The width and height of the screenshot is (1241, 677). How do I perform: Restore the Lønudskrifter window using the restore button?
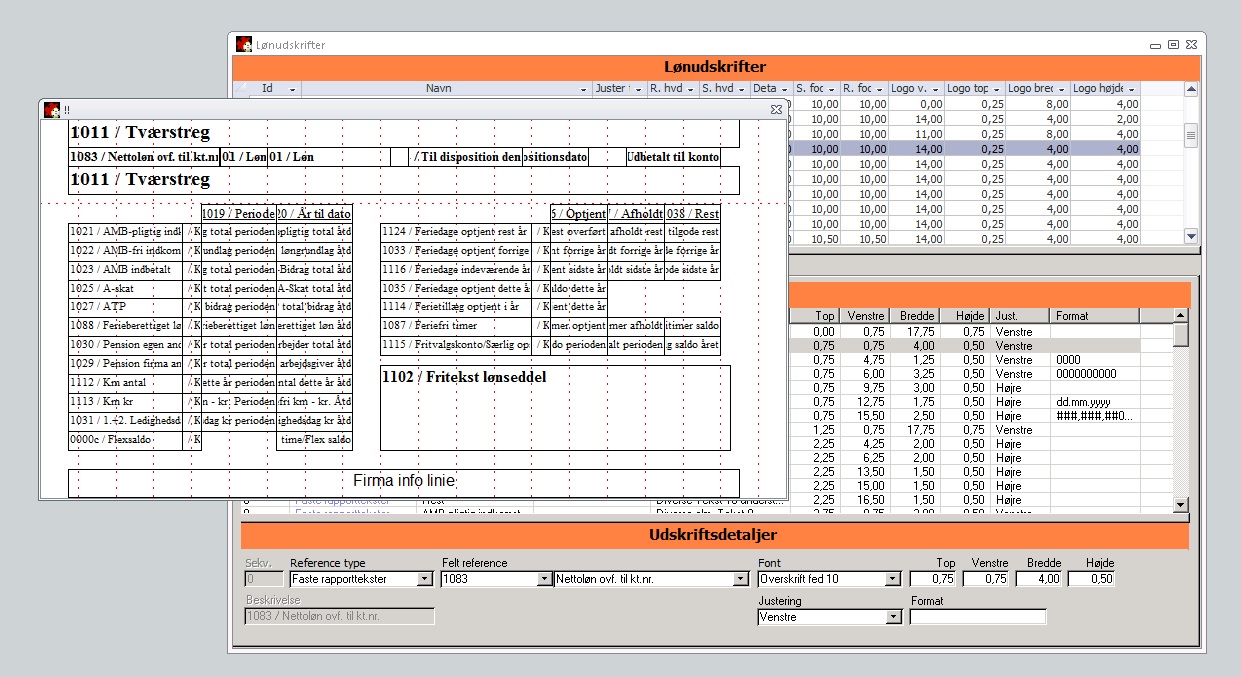[x=1173, y=44]
